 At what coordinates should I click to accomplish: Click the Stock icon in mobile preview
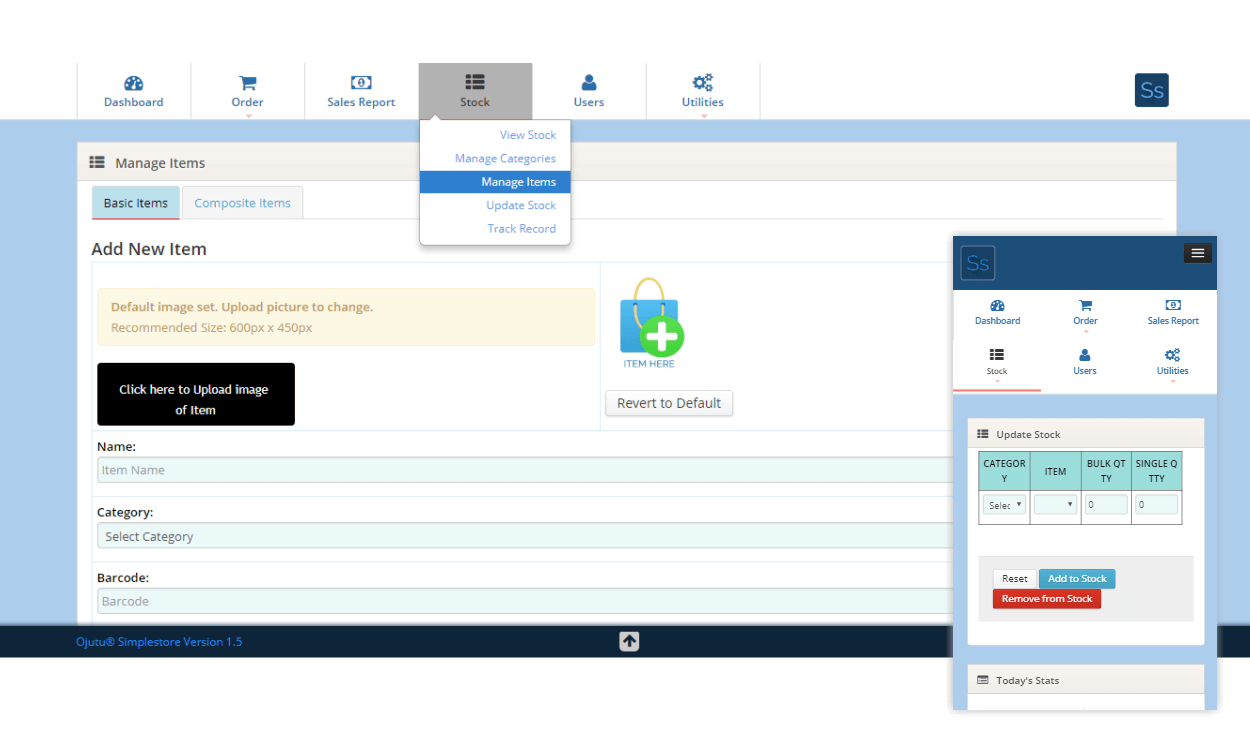(997, 355)
